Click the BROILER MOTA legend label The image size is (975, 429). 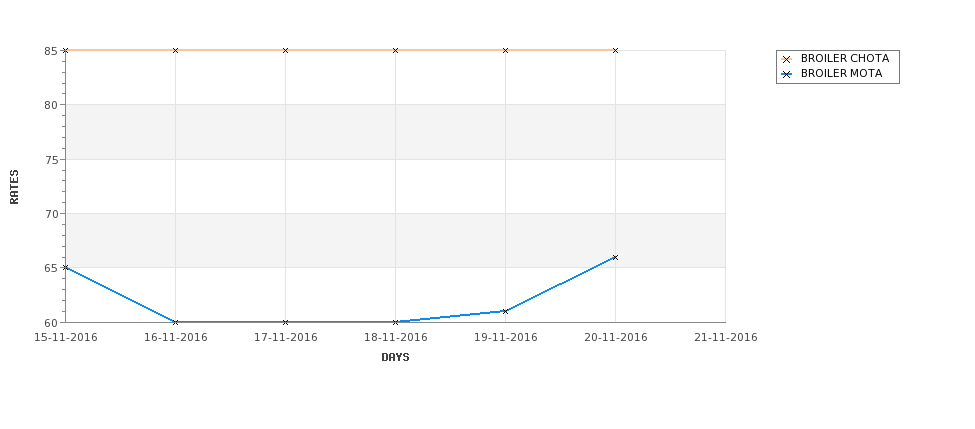pyautogui.click(x=841, y=73)
